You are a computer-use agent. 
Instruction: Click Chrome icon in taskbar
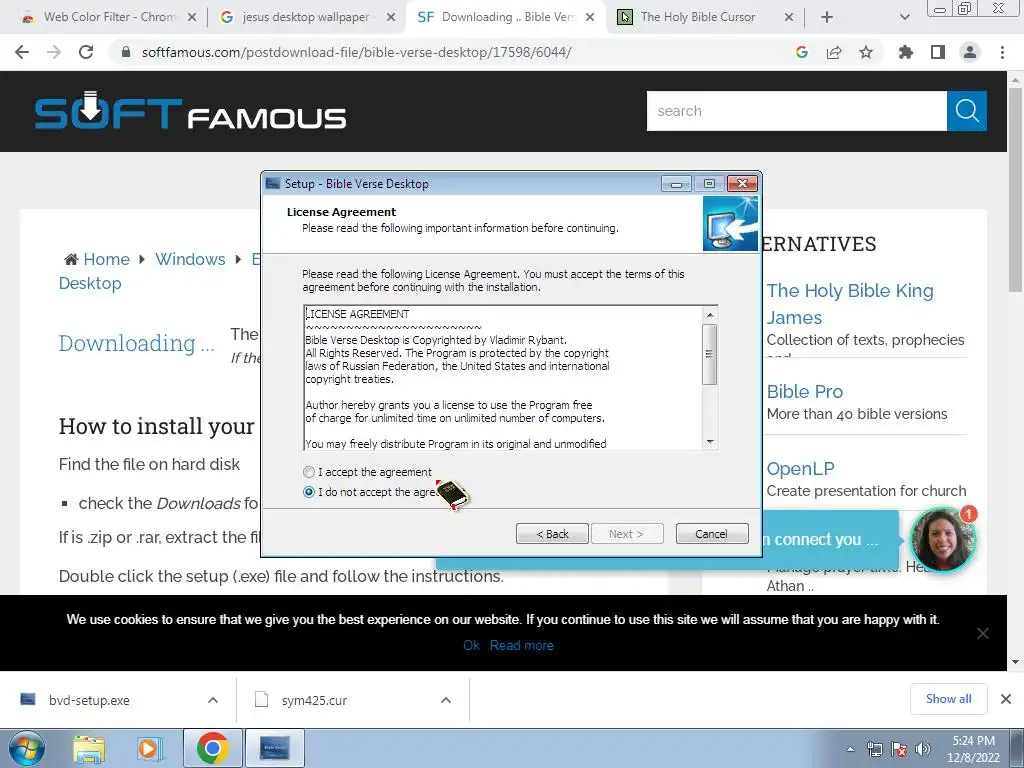pyautogui.click(x=212, y=748)
